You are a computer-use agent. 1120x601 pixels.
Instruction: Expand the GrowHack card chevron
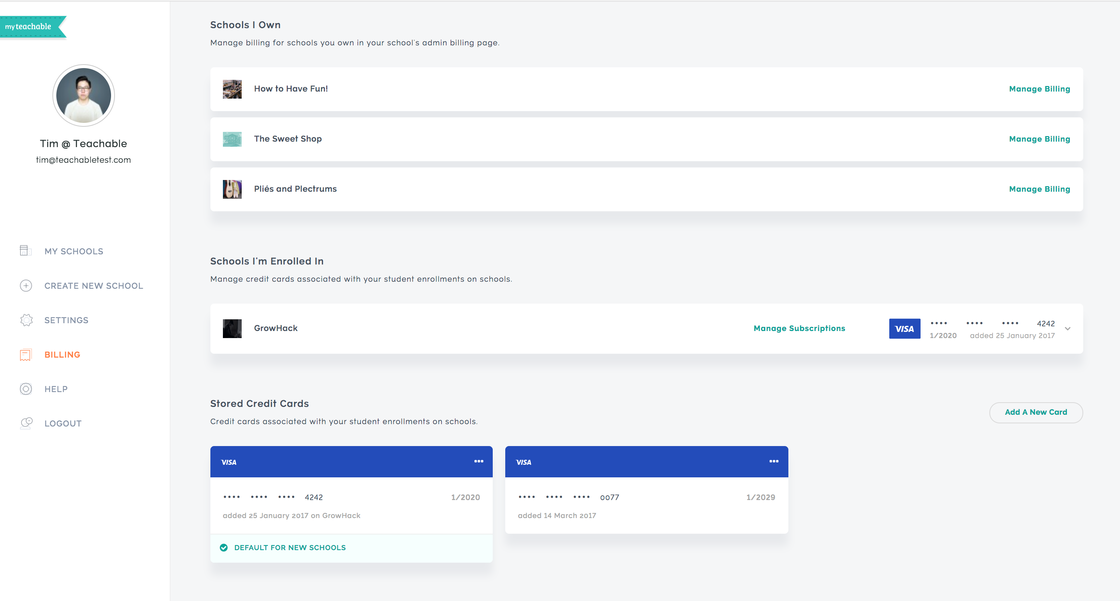tap(1068, 329)
